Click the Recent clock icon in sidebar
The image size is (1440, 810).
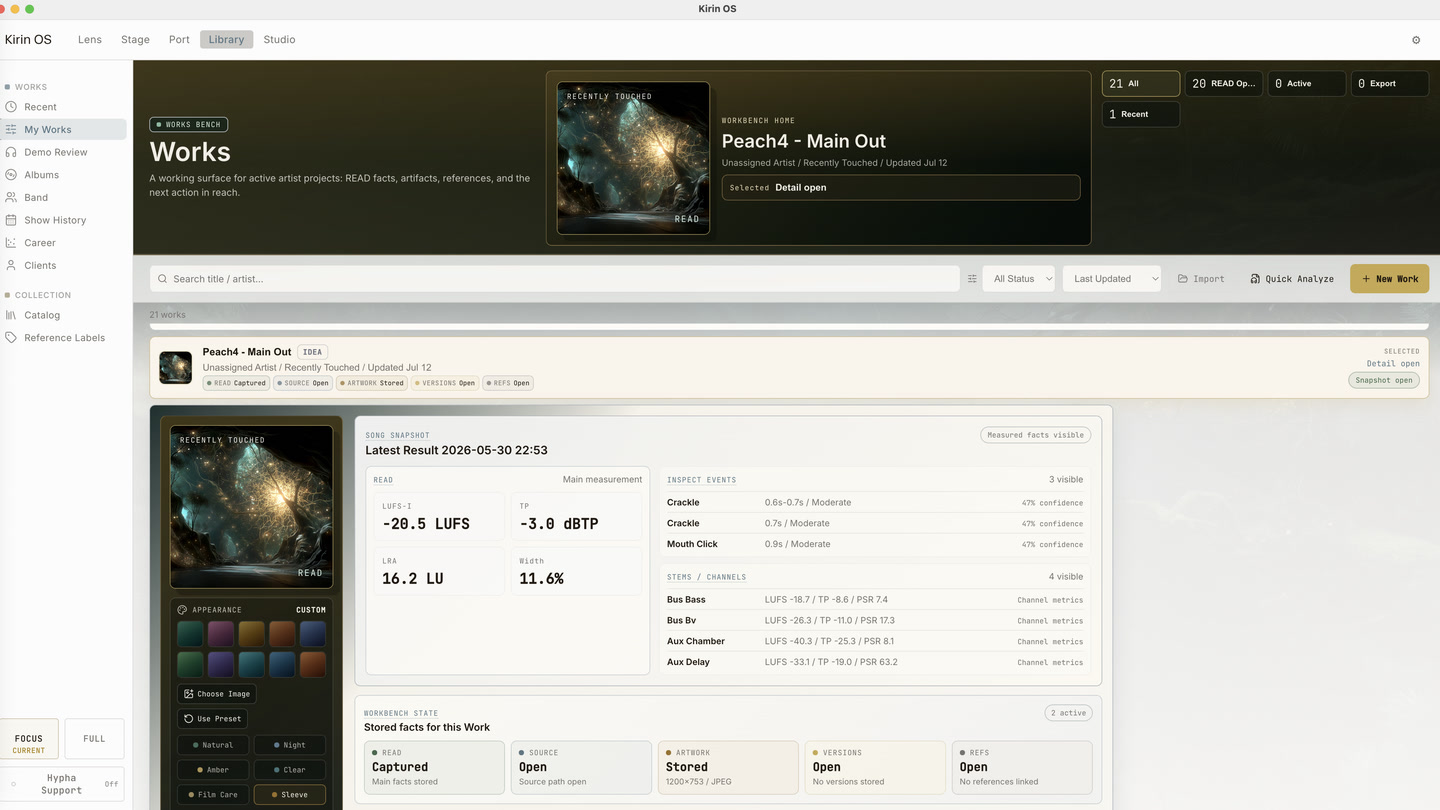[x=11, y=107]
